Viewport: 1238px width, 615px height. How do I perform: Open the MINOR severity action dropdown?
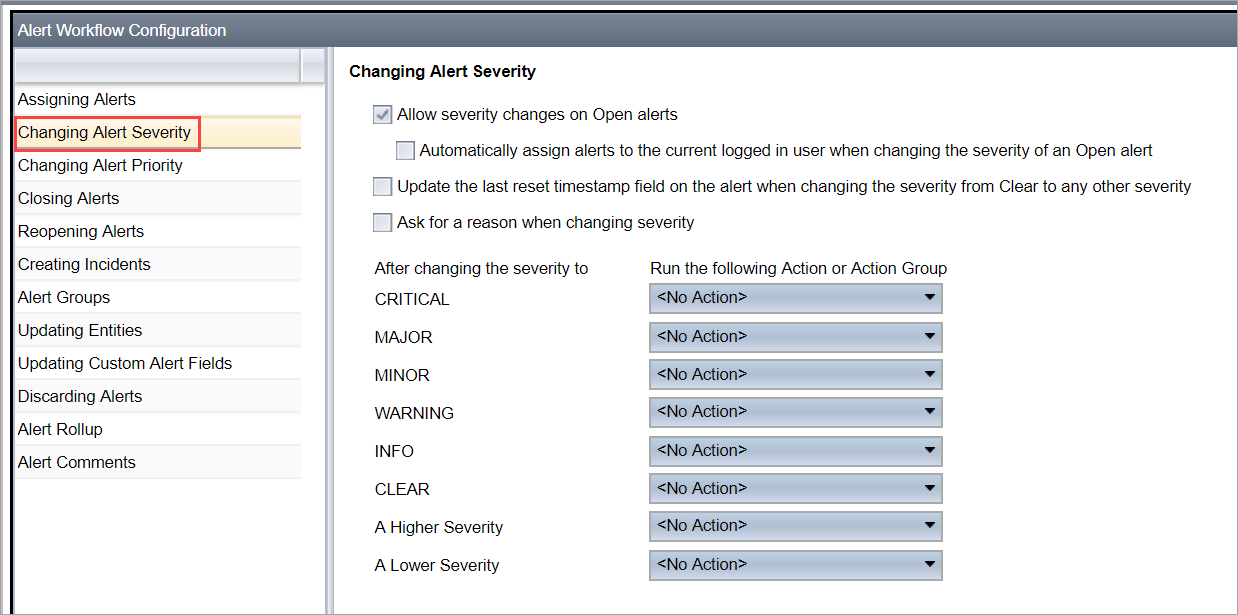click(x=796, y=375)
